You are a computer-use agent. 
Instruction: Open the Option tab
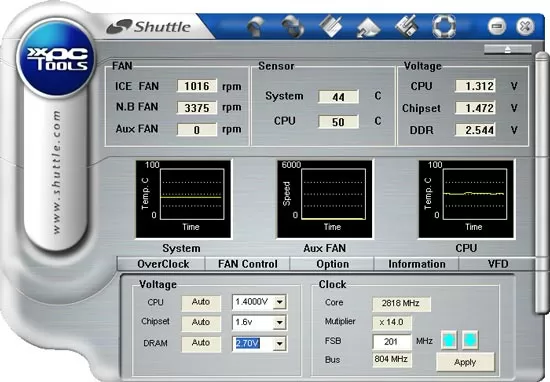tap(333, 264)
